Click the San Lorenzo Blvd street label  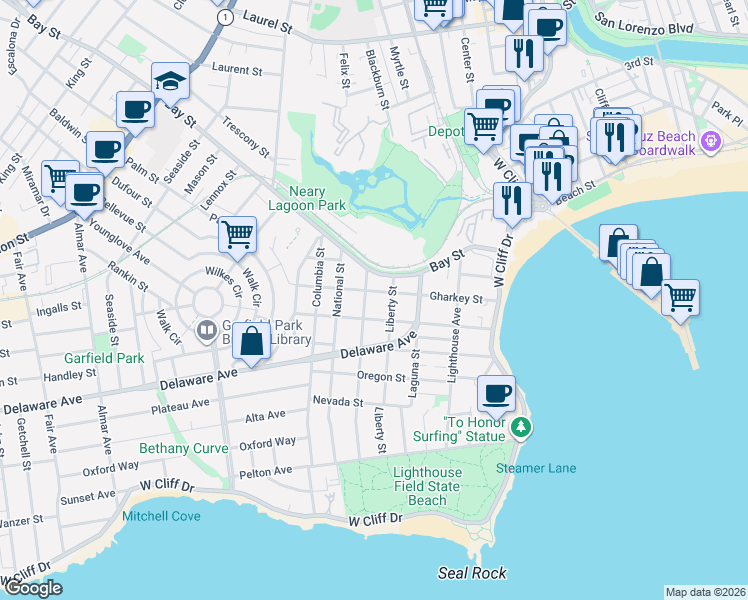(x=644, y=25)
